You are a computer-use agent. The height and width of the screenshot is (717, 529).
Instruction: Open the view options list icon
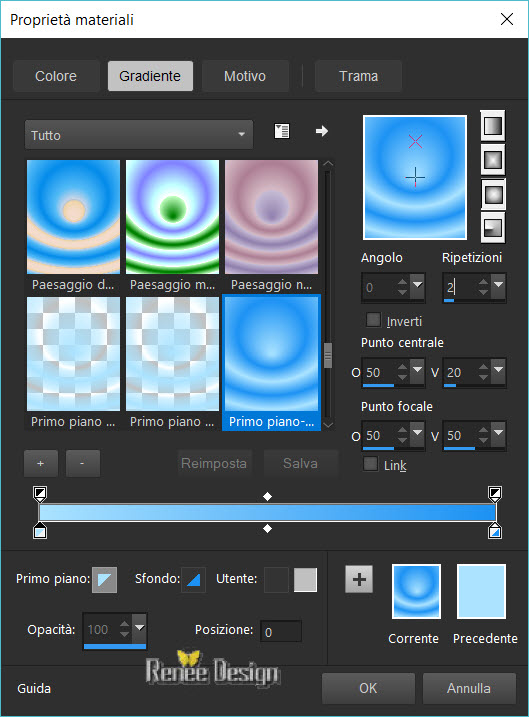point(282,131)
